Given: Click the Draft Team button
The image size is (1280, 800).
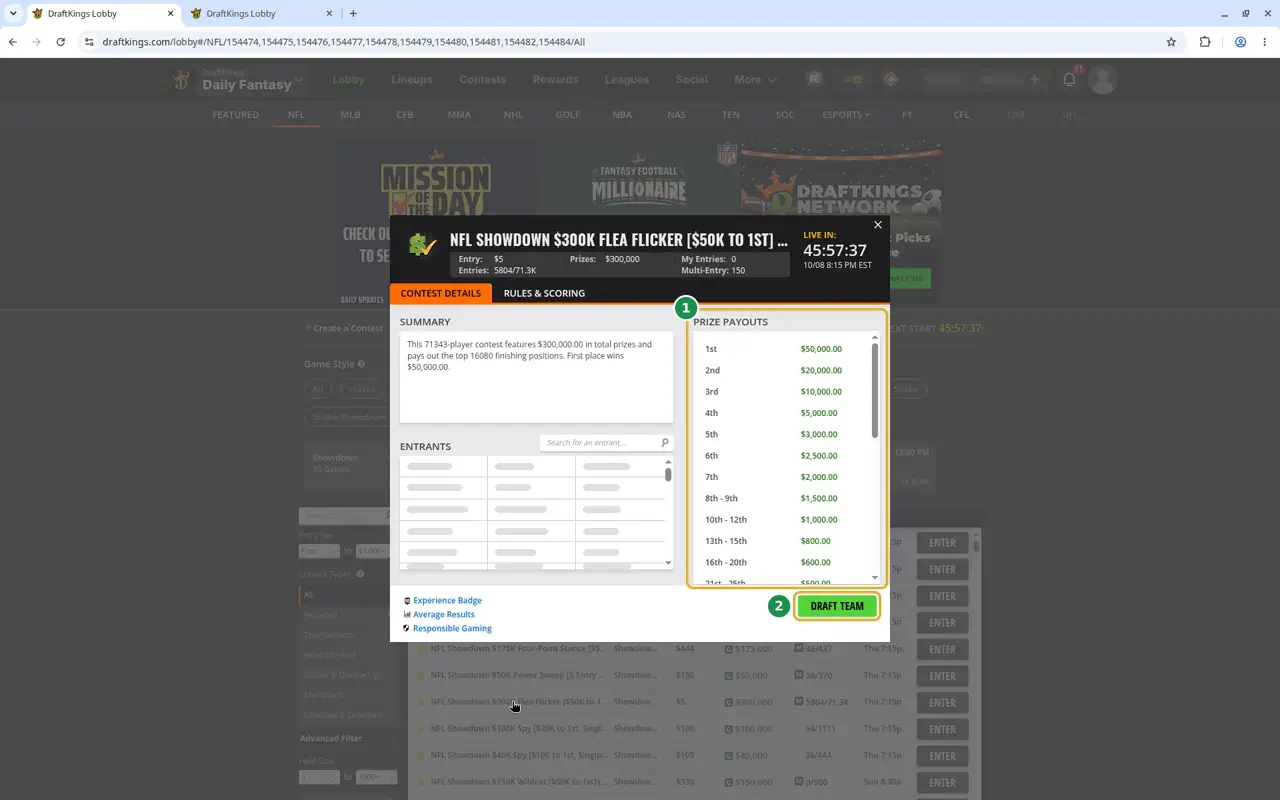Looking at the screenshot, I should pyautogui.click(x=837, y=606).
